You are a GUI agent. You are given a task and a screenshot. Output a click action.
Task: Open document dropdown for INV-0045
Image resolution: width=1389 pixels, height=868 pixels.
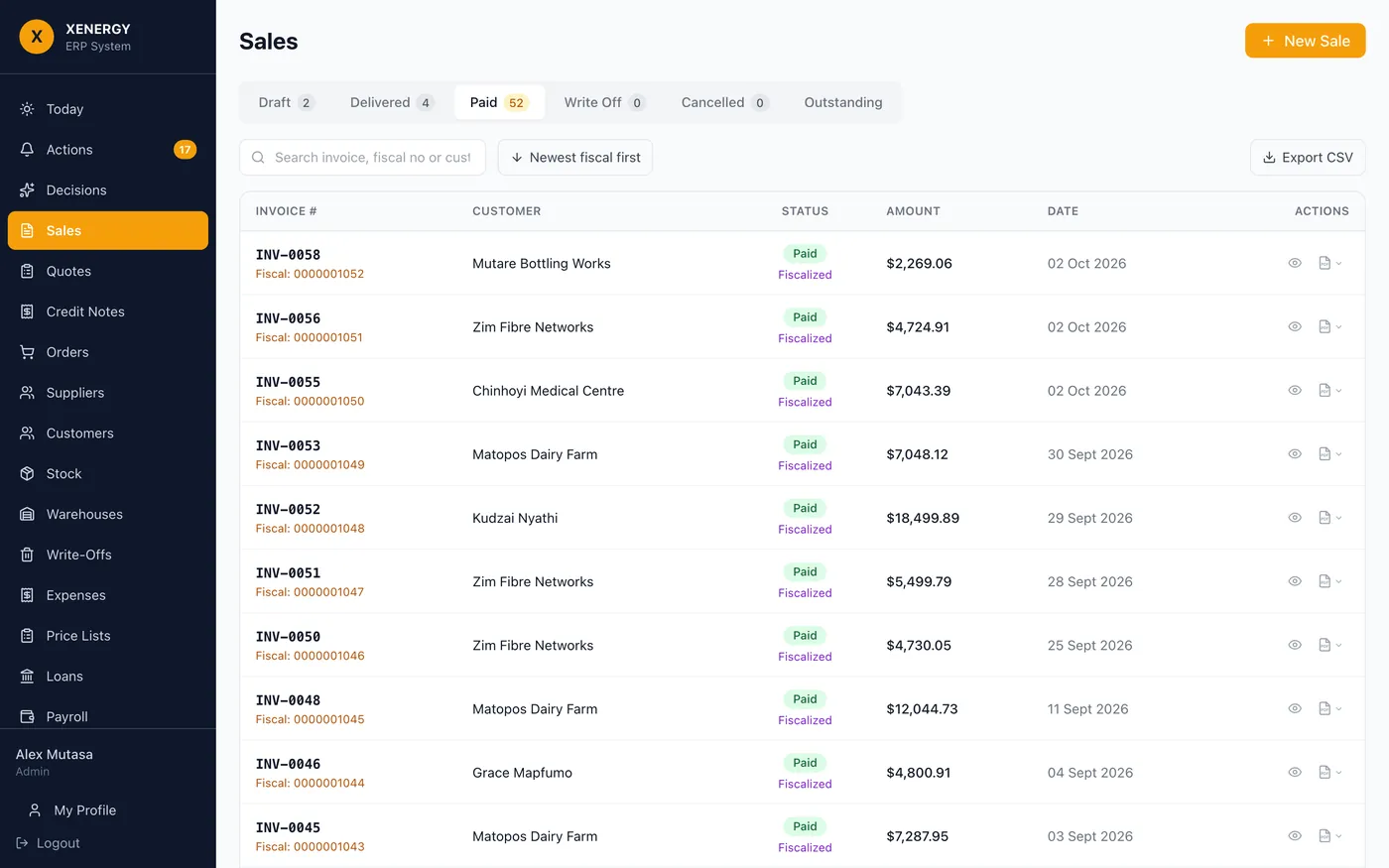pos(1329,836)
